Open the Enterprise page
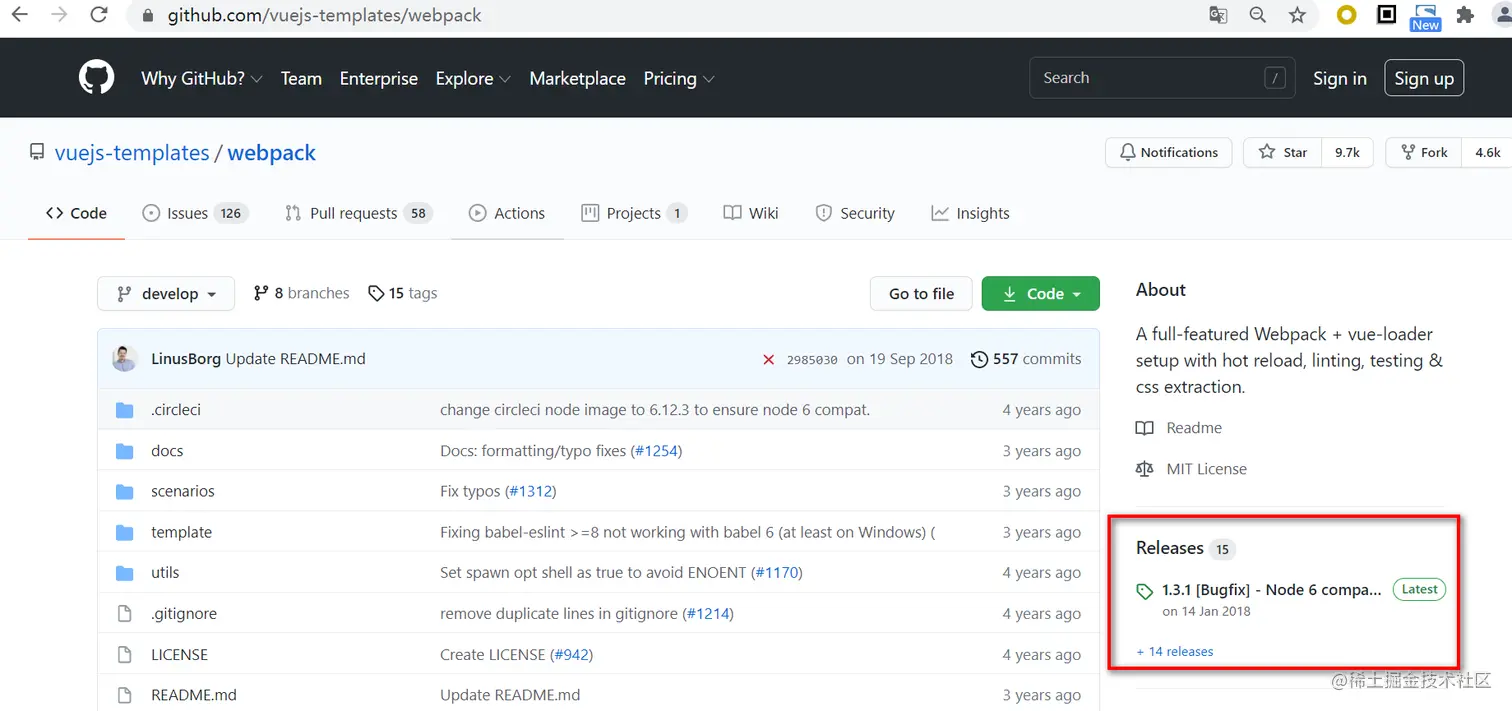 click(379, 78)
